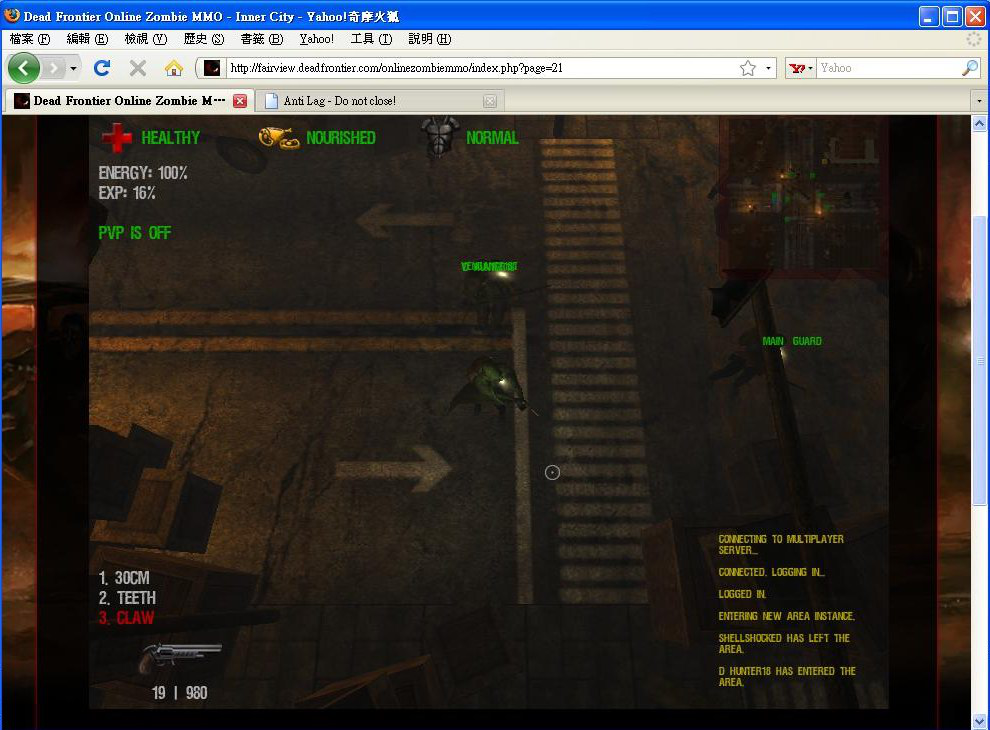Viewport: 990px width, 730px height.
Task: Click the NOURISHED status text
Action: [341, 138]
